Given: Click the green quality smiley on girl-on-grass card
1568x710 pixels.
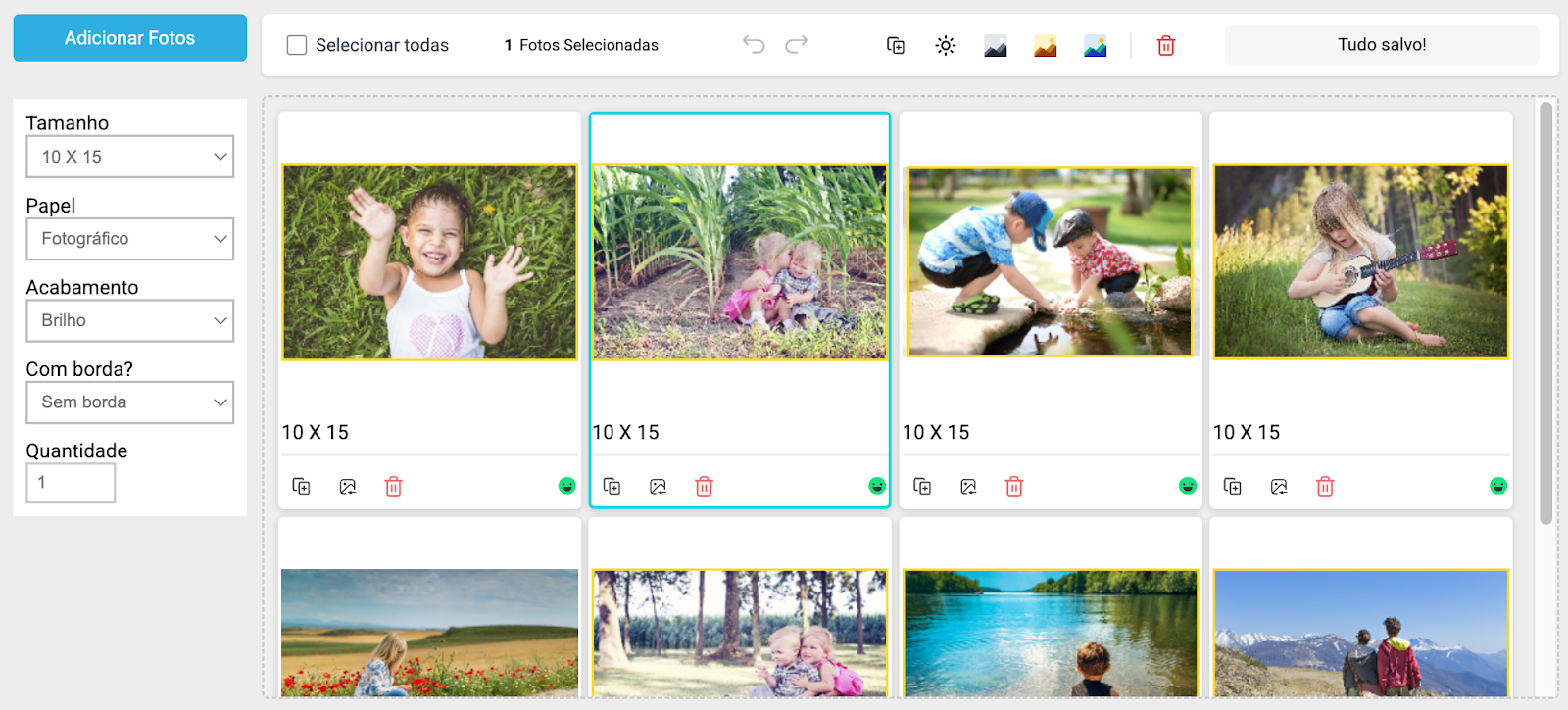Looking at the screenshot, I should [x=566, y=486].
